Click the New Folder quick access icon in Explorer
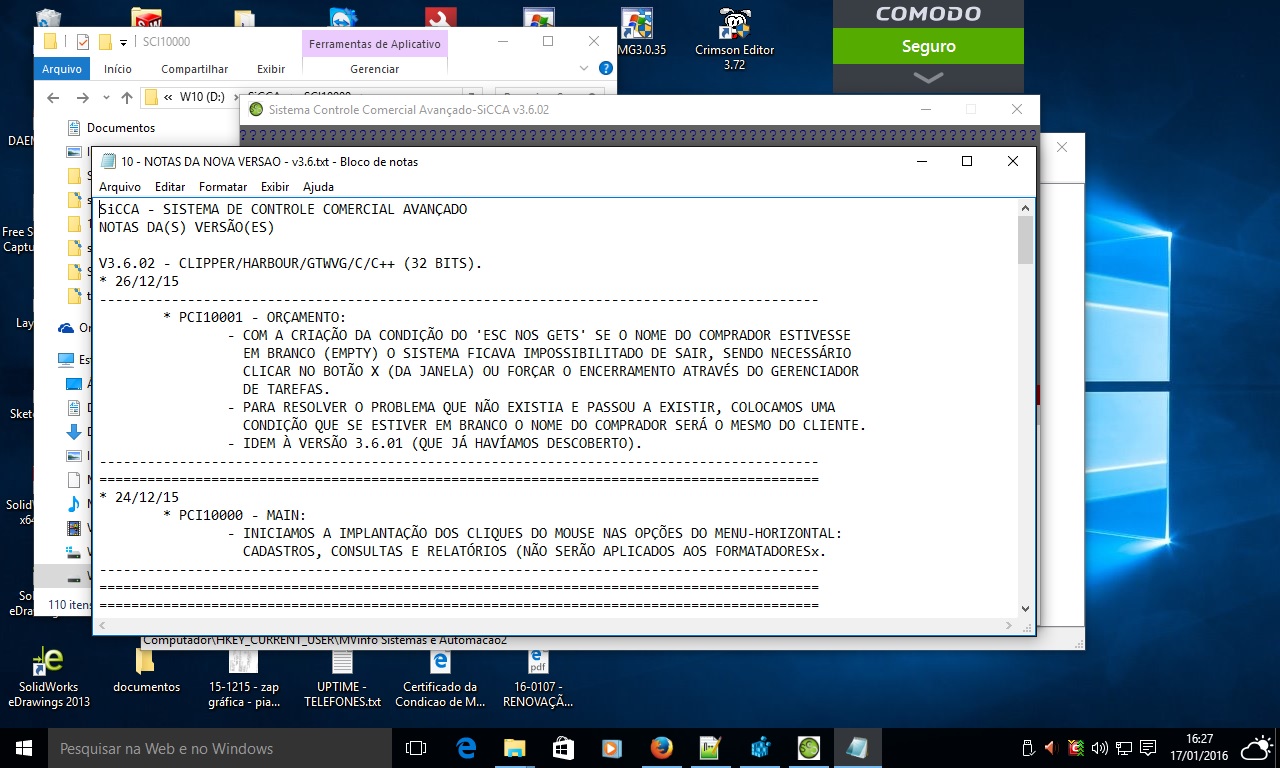 pyautogui.click(x=104, y=42)
